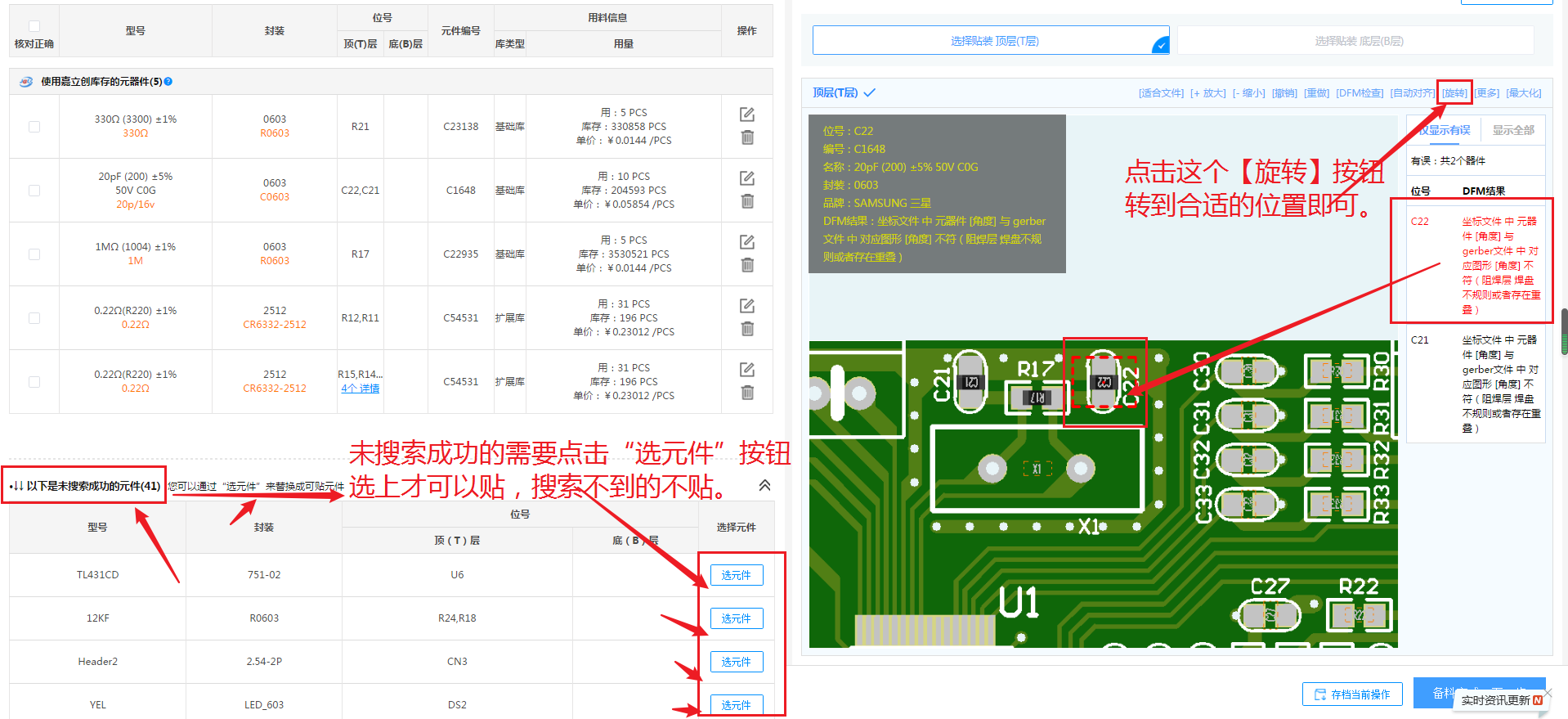Click the + 放大 zoom in link
This screenshot has width=1568, height=719.
click(x=1208, y=93)
